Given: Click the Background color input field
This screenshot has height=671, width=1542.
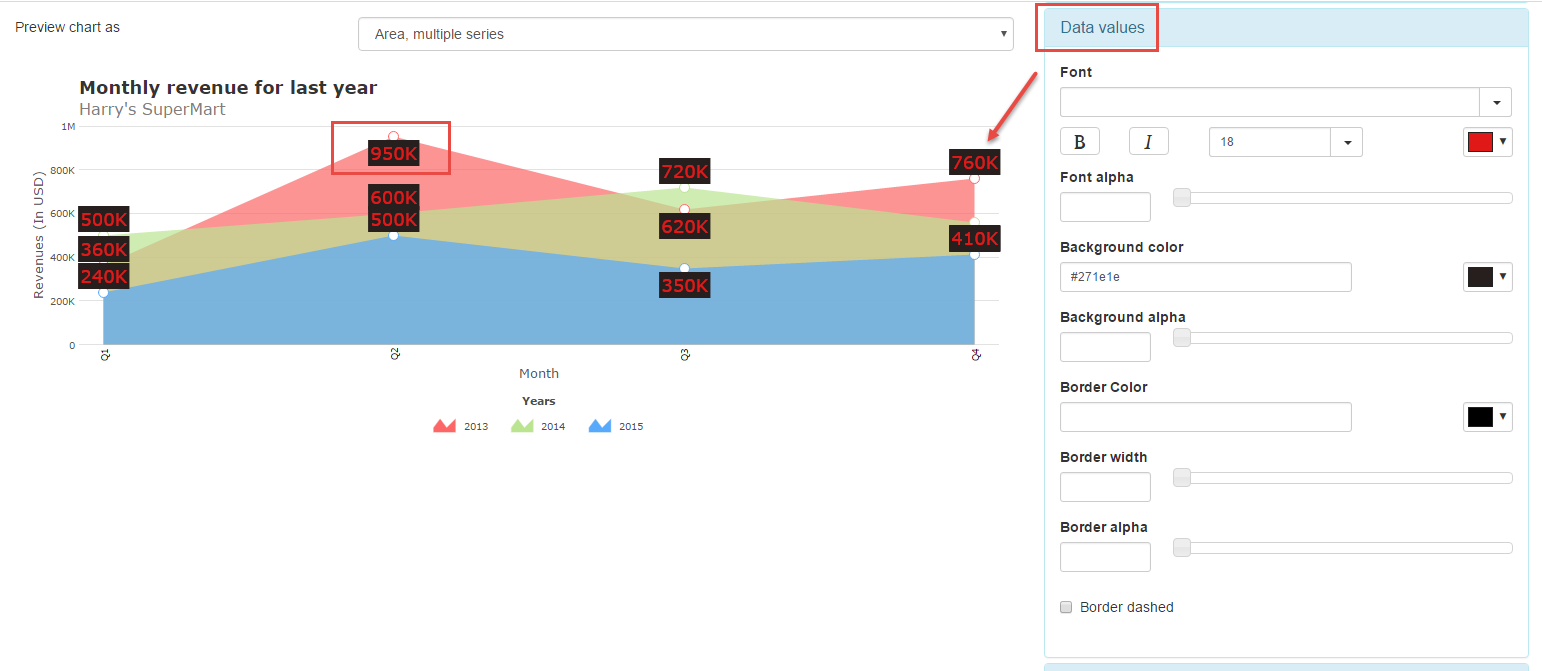Looking at the screenshot, I should 1205,276.
